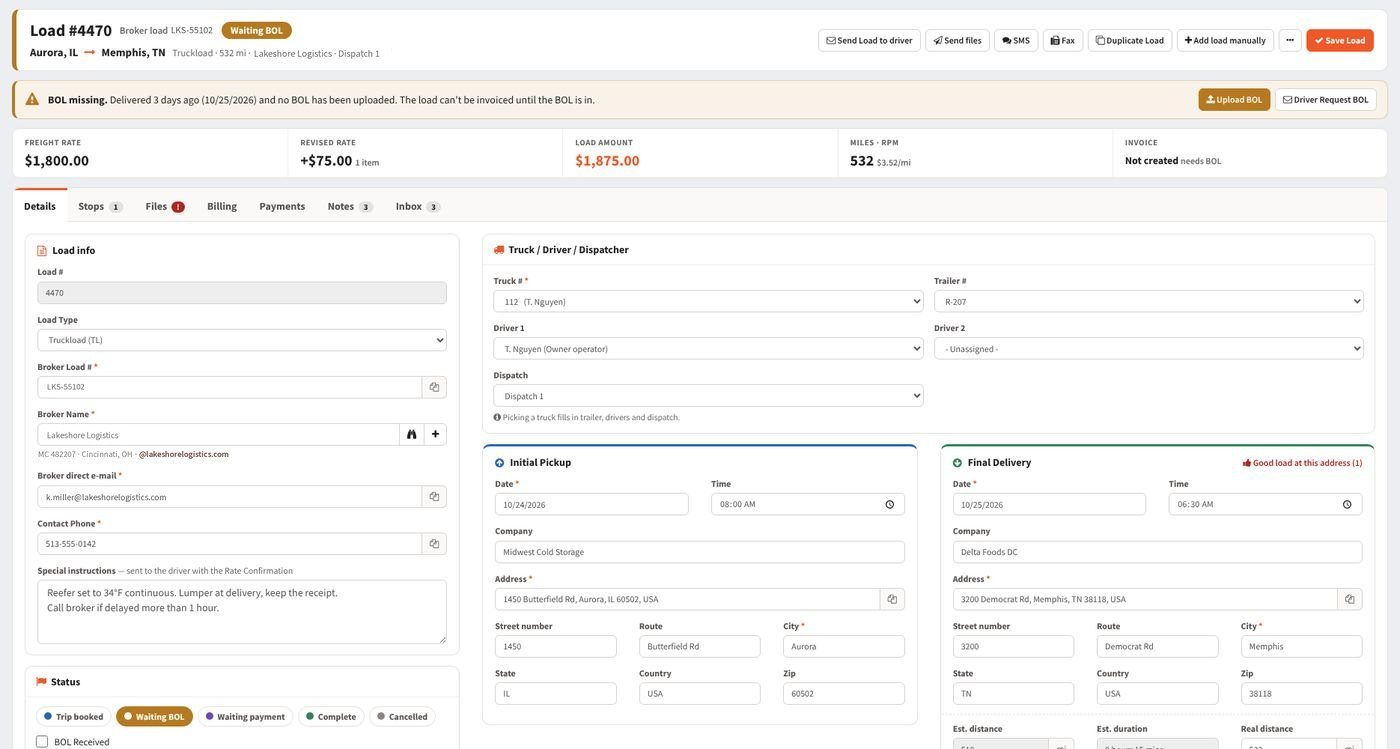Add new broker with plus icon
Image resolution: width=1400 pixels, height=749 pixels.
pyautogui.click(x=435, y=435)
